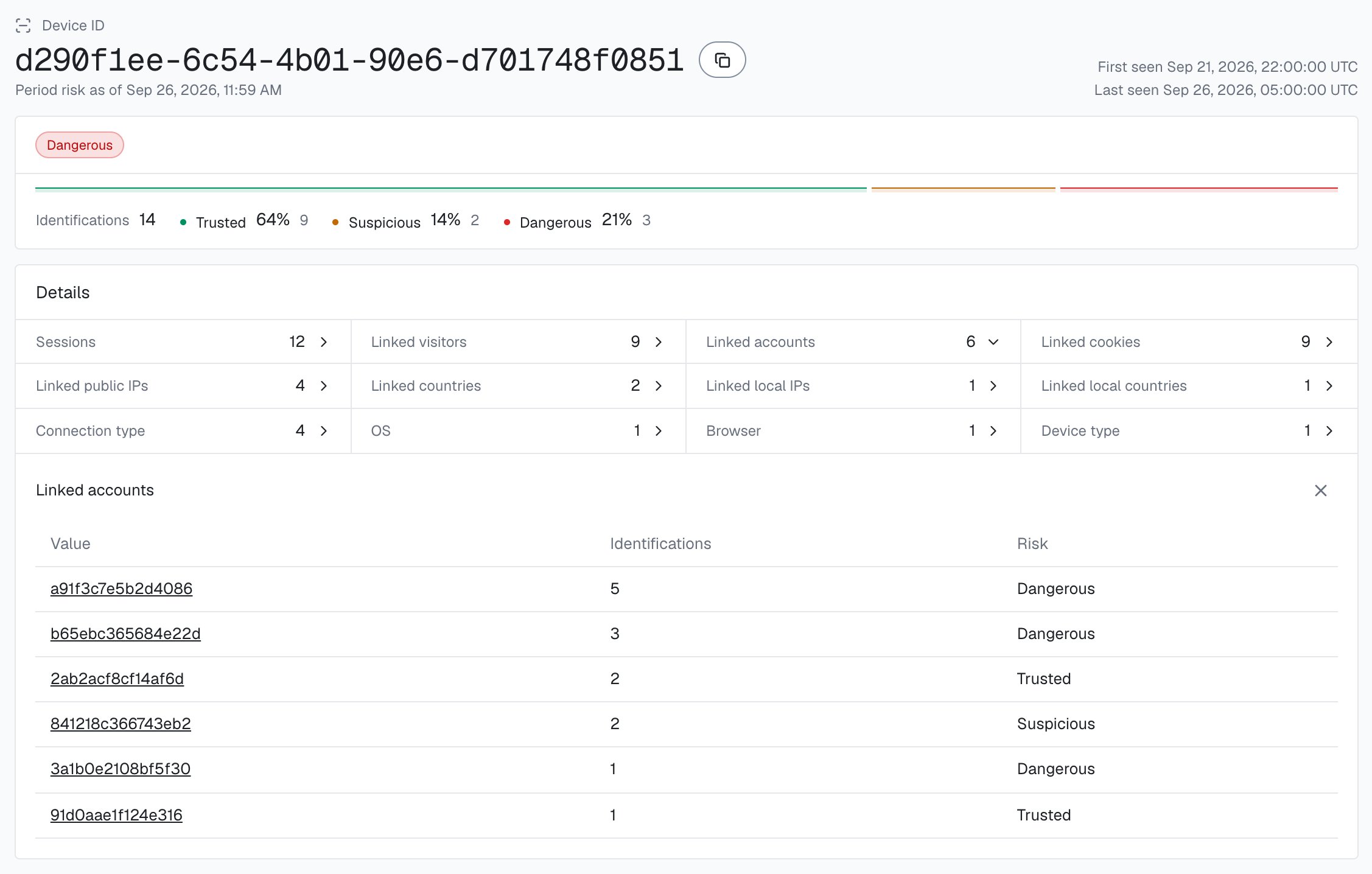The height and width of the screenshot is (874, 1372).
Task: Expand the Linked visitors row
Action: coord(518,342)
